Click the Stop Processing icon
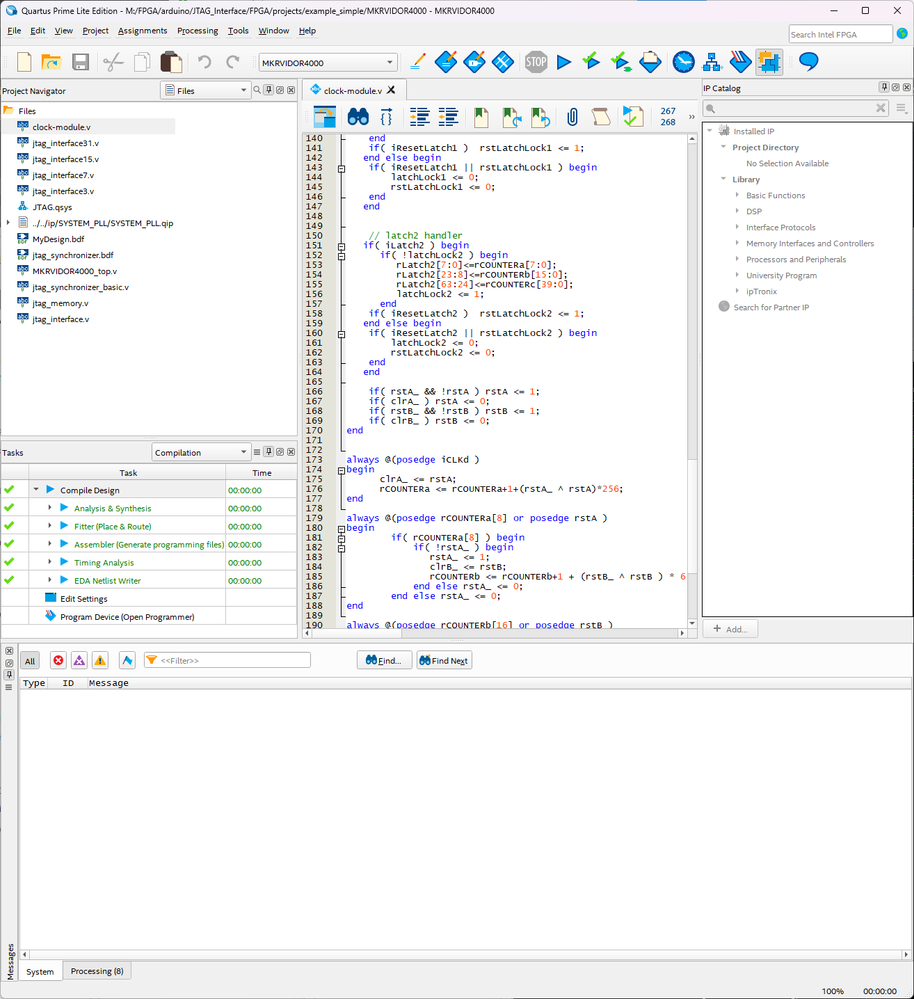 (x=536, y=62)
